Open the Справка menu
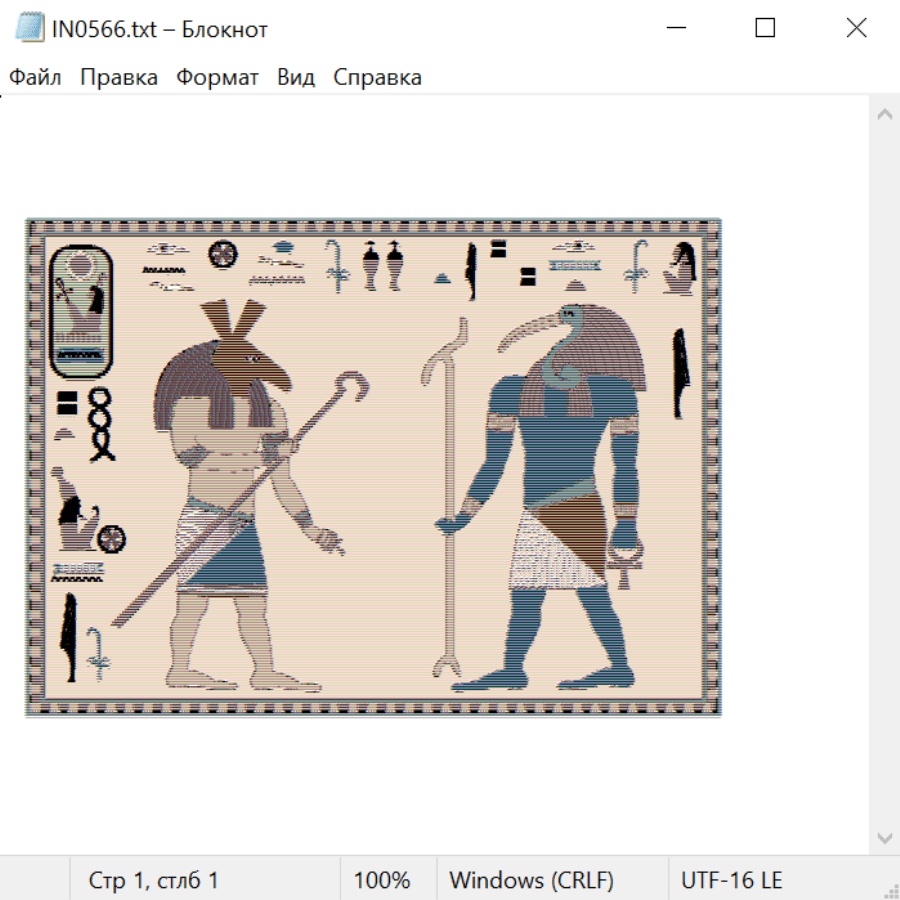900x900 pixels. click(x=377, y=78)
